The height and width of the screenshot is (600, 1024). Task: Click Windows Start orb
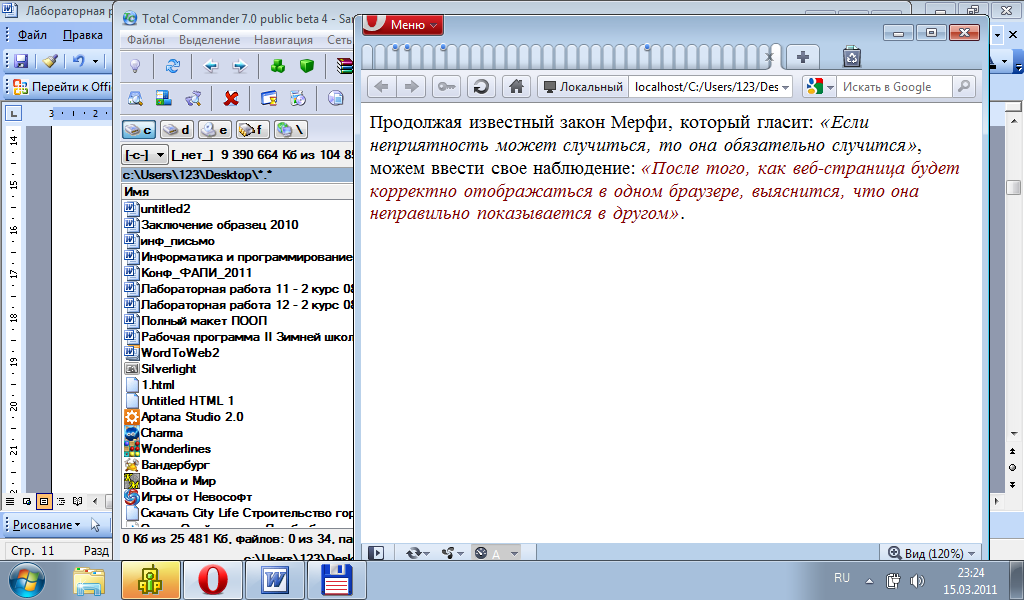click(x=27, y=580)
